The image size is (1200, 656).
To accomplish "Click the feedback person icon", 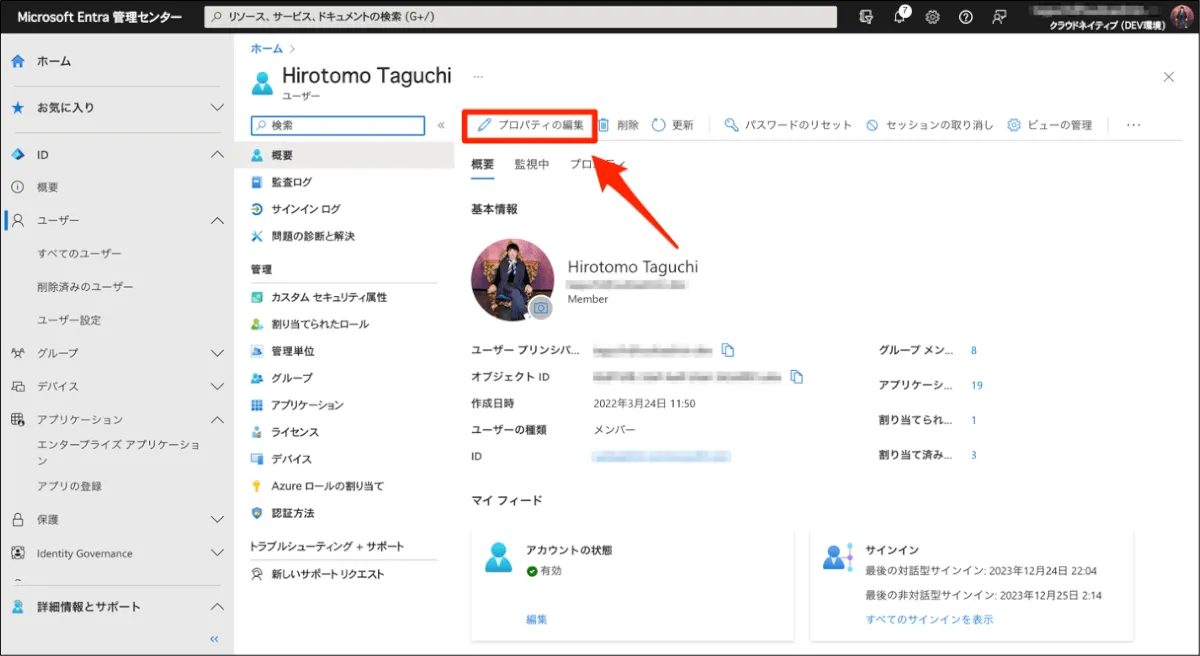I will [x=998, y=17].
